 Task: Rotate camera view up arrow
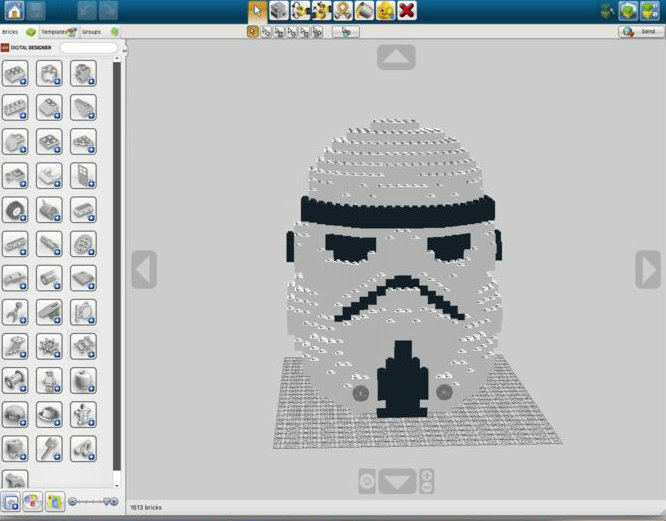tap(396, 57)
